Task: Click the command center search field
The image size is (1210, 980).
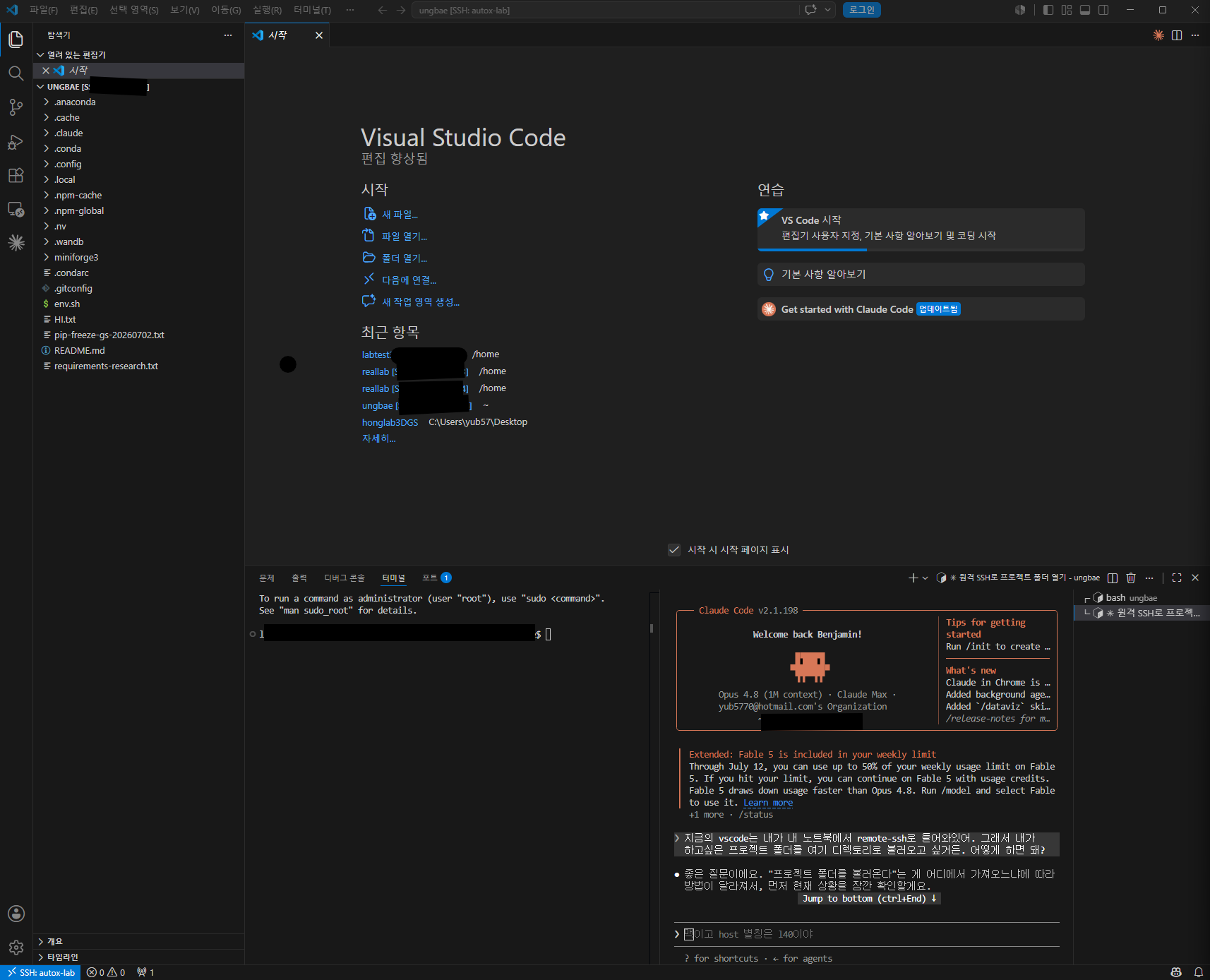Action: pyautogui.click(x=606, y=10)
